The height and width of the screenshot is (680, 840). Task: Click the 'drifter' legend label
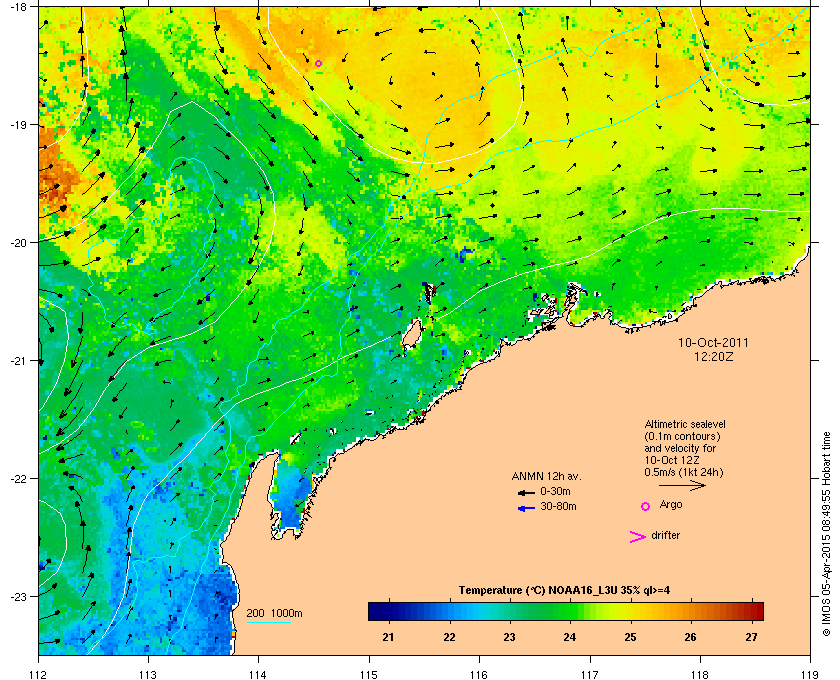pos(665,535)
